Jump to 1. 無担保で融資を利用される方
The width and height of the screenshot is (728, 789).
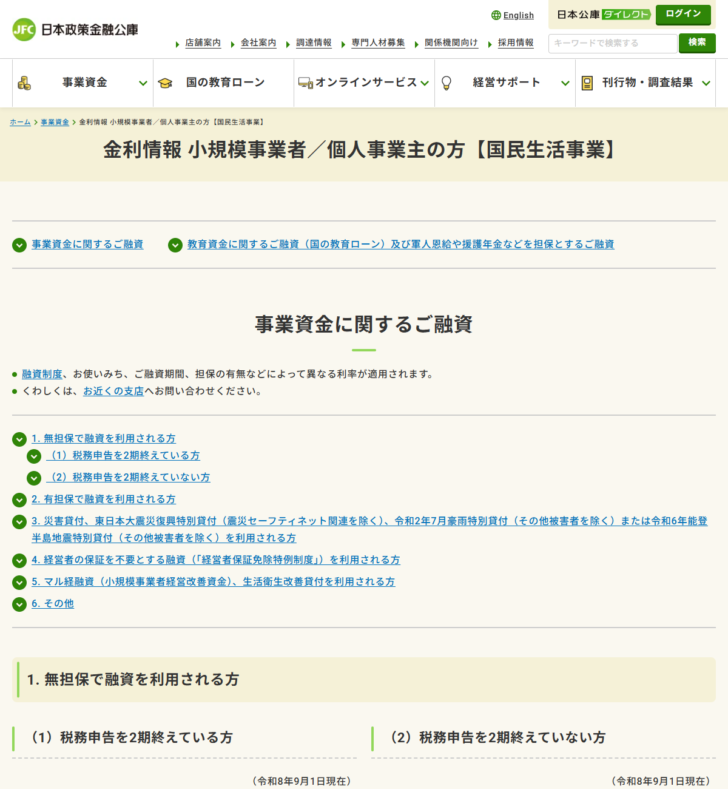(x=104, y=439)
